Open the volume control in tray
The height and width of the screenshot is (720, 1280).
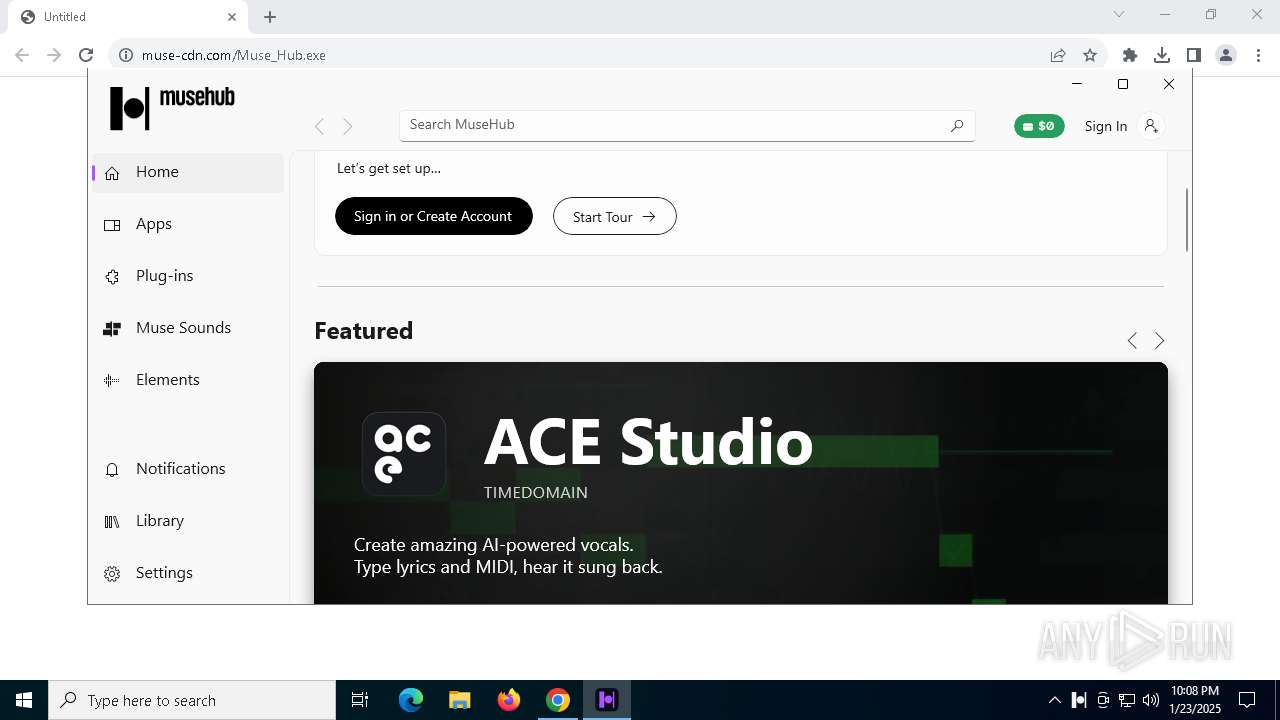pos(1151,700)
